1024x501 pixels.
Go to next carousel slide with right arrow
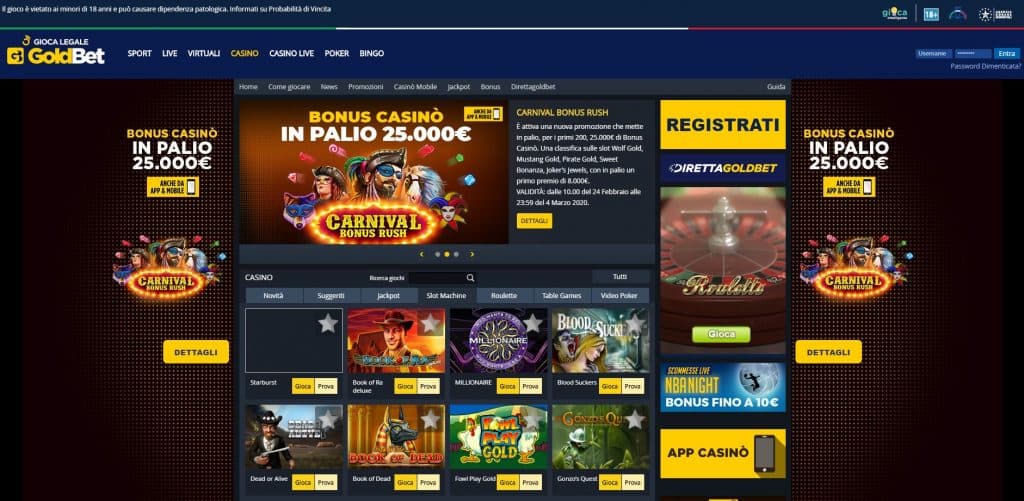(x=472, y=254)
